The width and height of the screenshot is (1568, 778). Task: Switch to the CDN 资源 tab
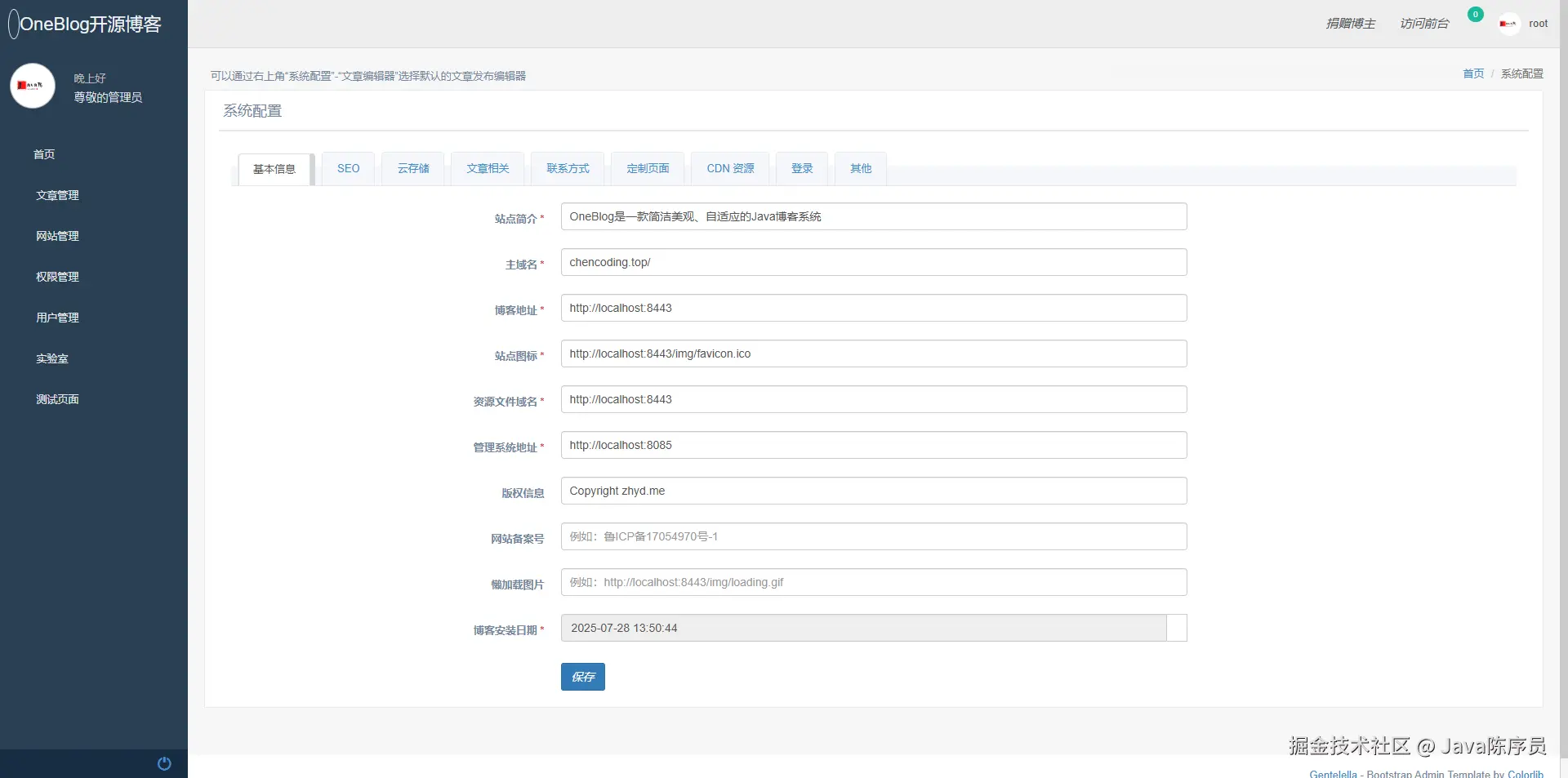[730, 168]
